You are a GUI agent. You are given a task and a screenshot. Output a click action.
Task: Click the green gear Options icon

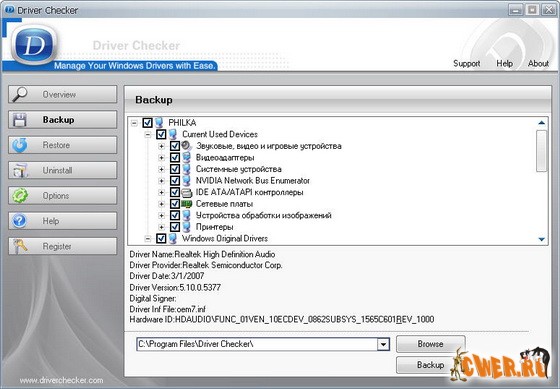(20, 195)
